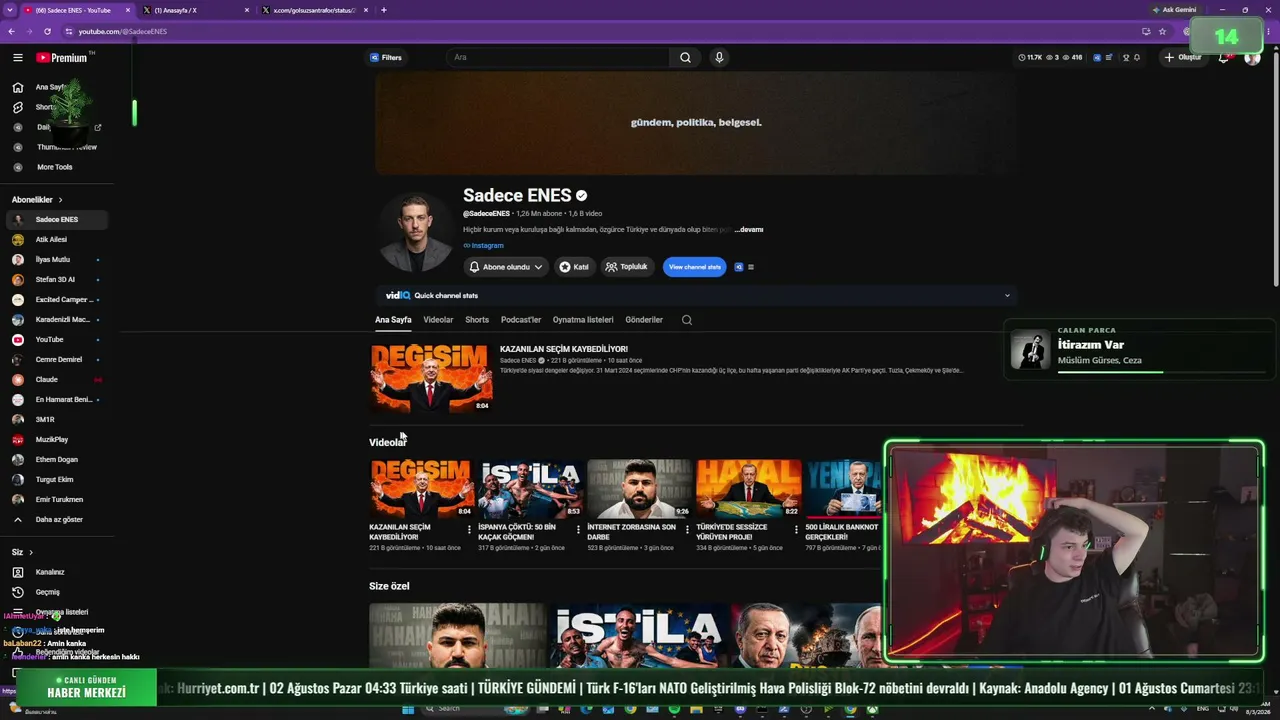Viewport: 1280px width, 720px height.
Task: Open the featured KAZANILAN SEÇİM KAYBEDİLİYOR video title
Action: [x=564, y=349]
